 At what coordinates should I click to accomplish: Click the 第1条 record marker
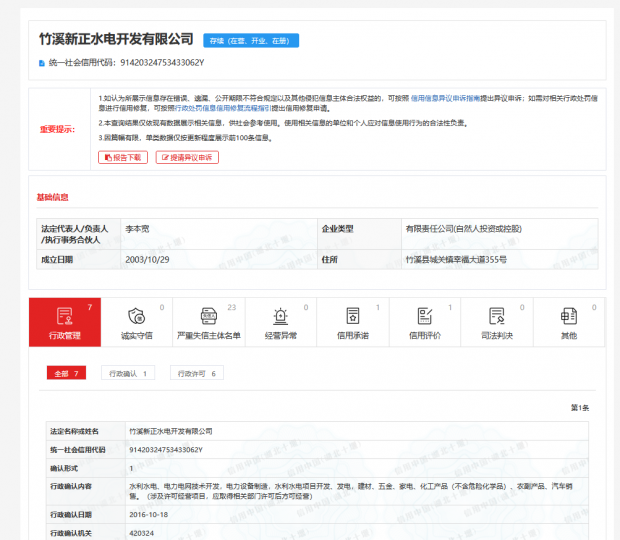pyautogui.click(x=580, y=408)
